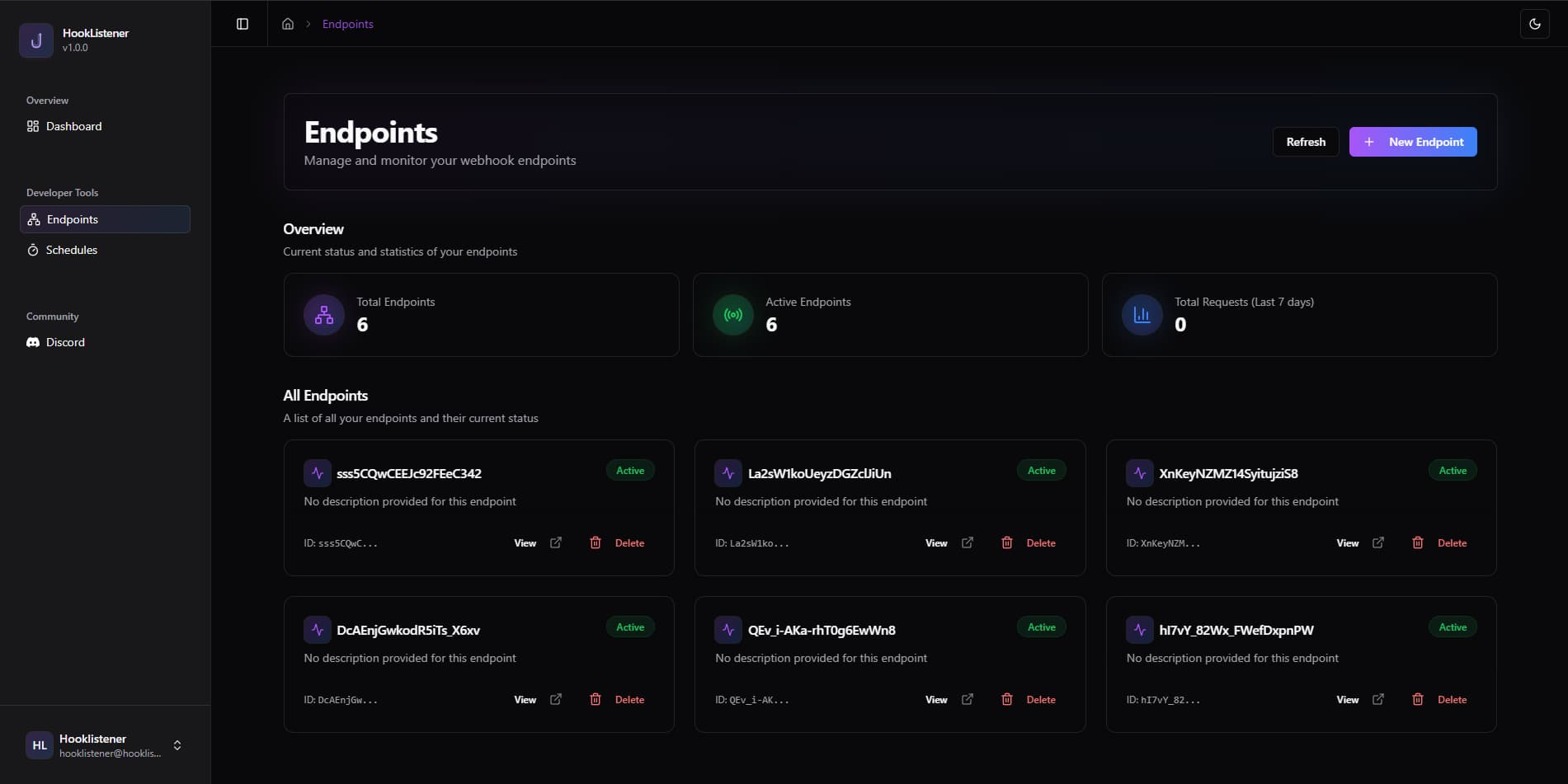Click pulse icon of hI7vY_82Wx_FWefDxpnPW endpoint
Screen dimensions: 1568x784
click(x=1140, y=630)
